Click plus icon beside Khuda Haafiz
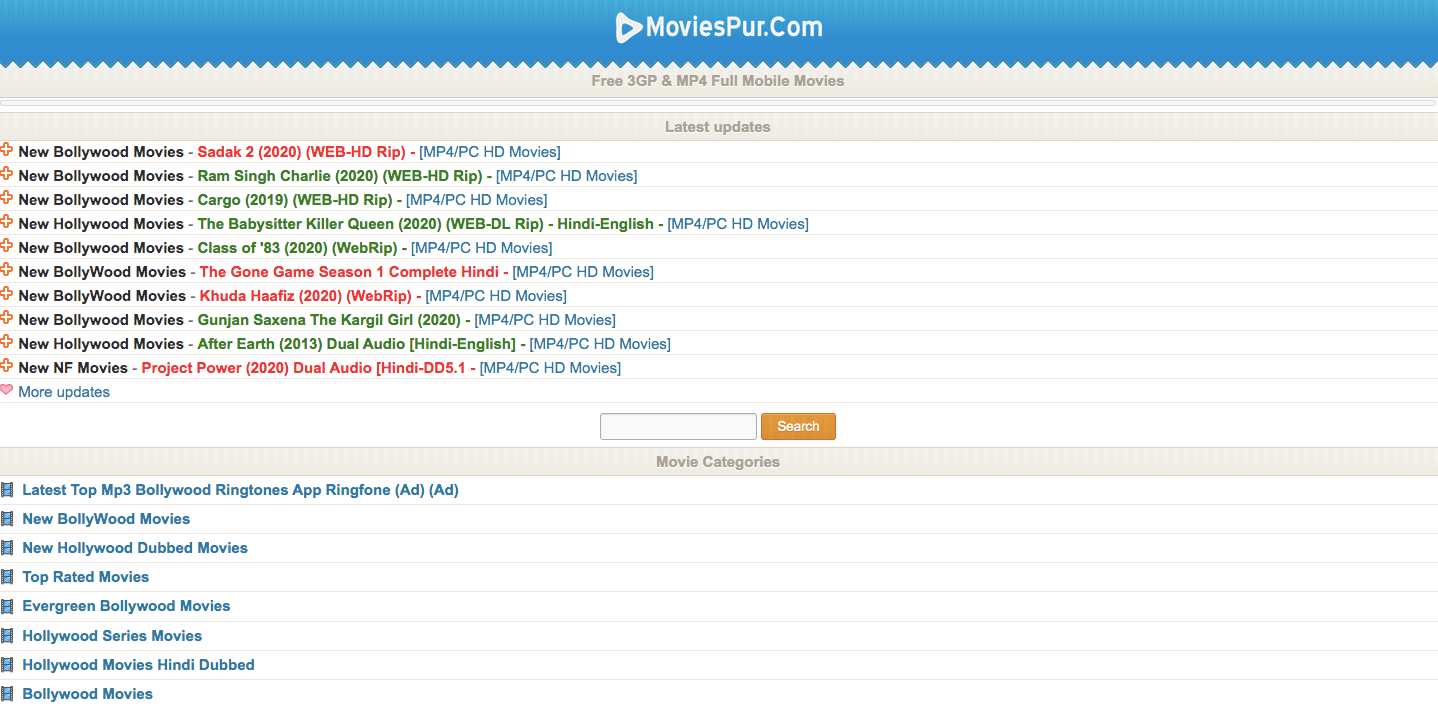The height and width of the screenshot is (706, 1438). [x=7, y=294]
